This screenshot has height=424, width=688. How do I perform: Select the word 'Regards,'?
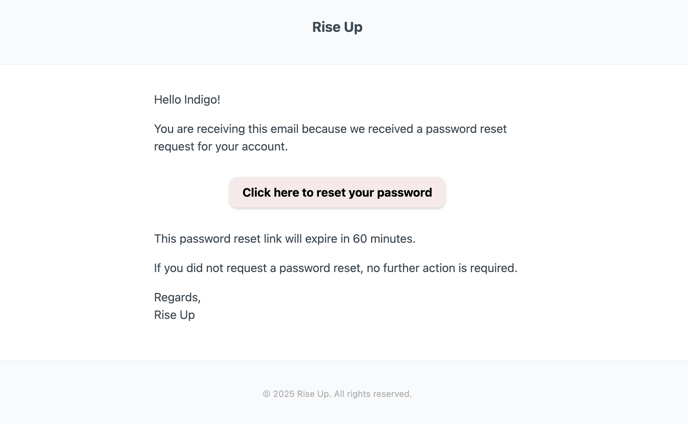(x=177, y=298)
